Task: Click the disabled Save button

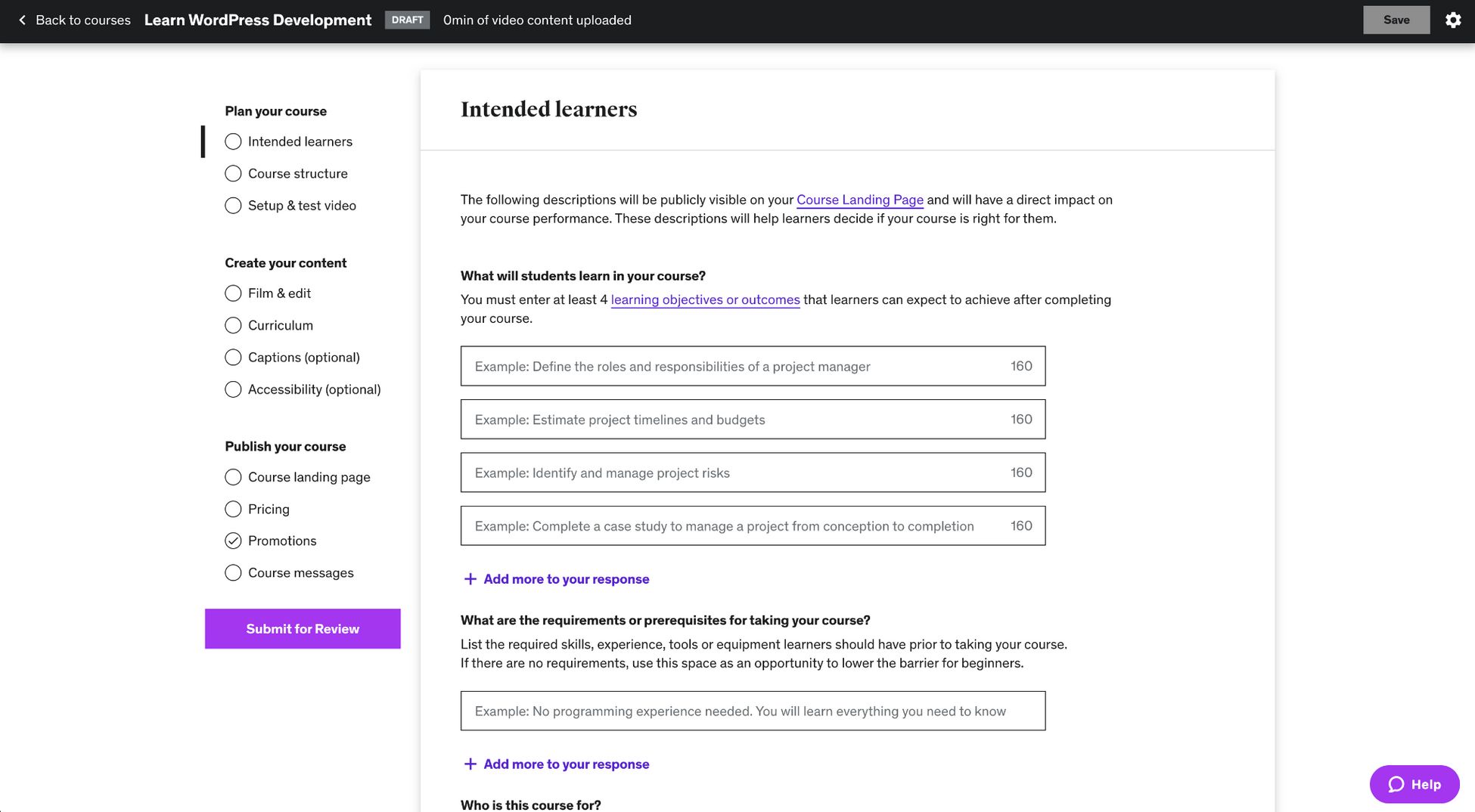Action: (1396, 20)
